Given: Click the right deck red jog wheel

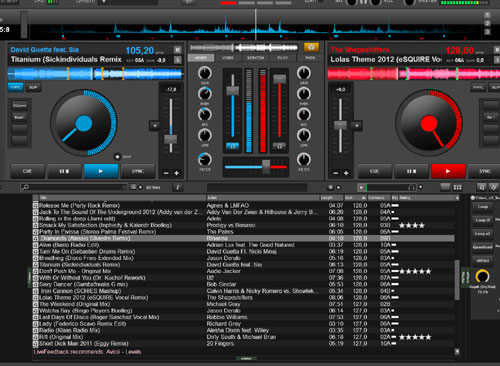Looking at the screenshot, I should point(429,123).
